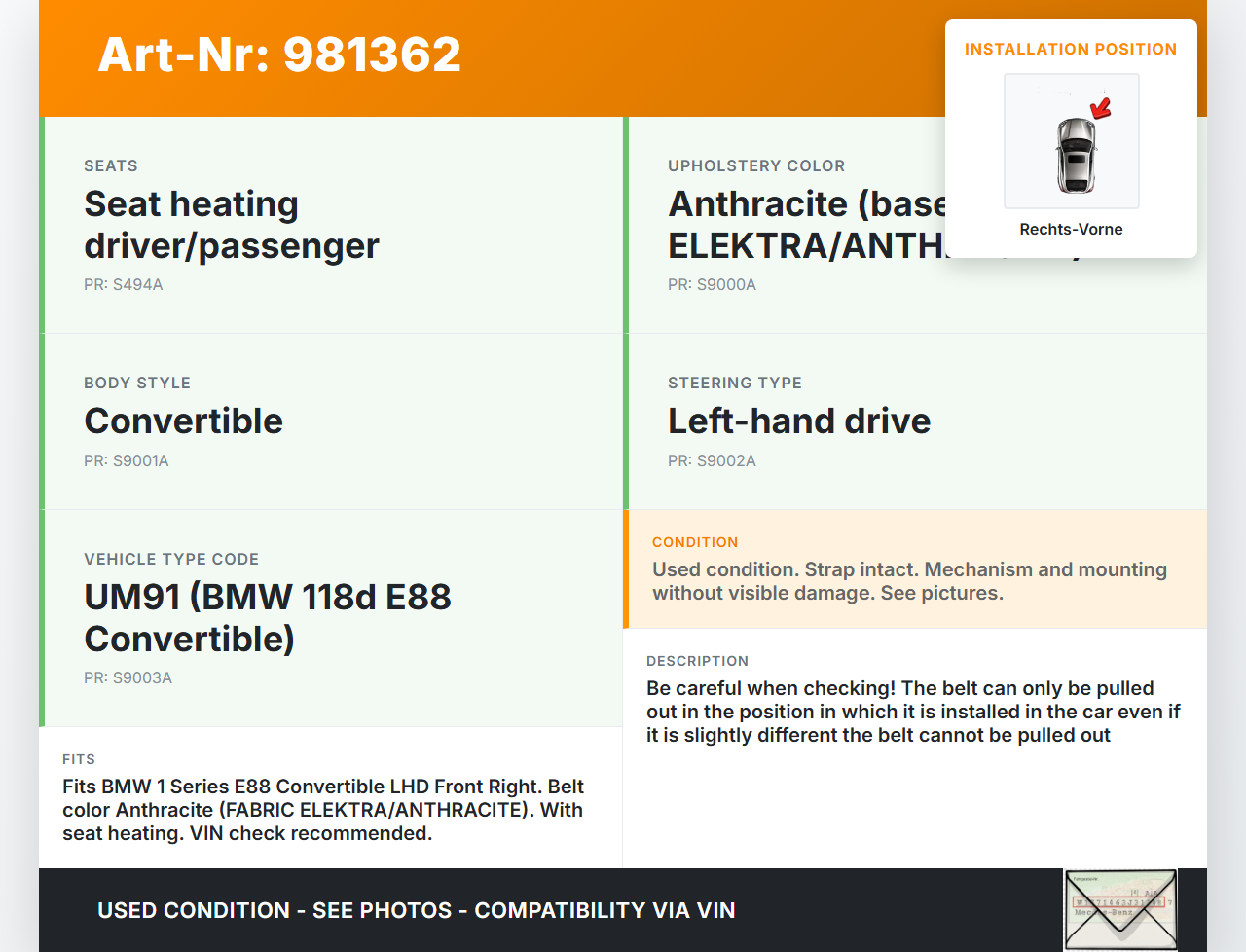Click the USED CONDITION footer banner text

click(x=417, y=910)
